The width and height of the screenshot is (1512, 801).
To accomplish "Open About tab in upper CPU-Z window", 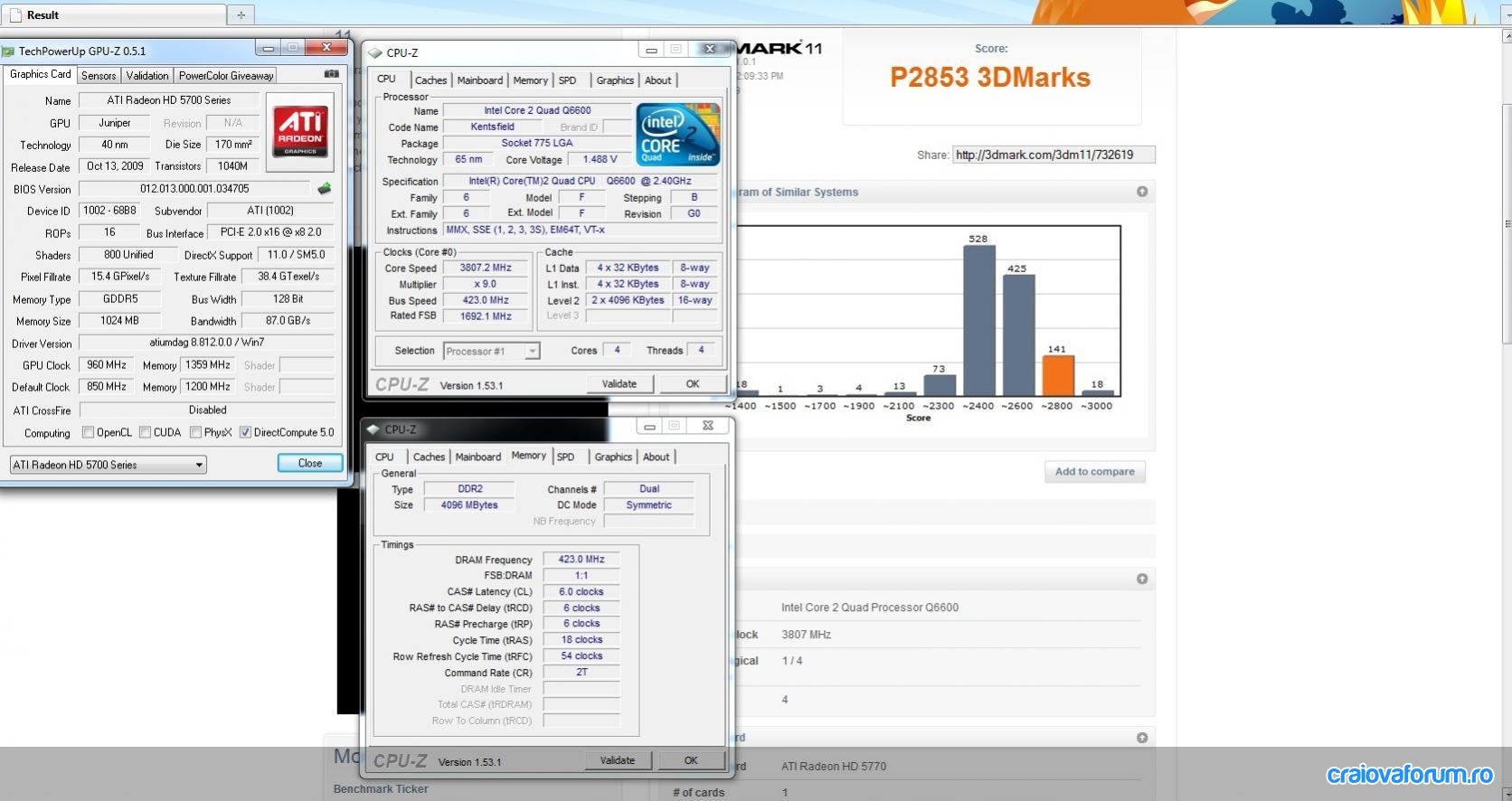I will pyautogui.click(x=657, y=80).
